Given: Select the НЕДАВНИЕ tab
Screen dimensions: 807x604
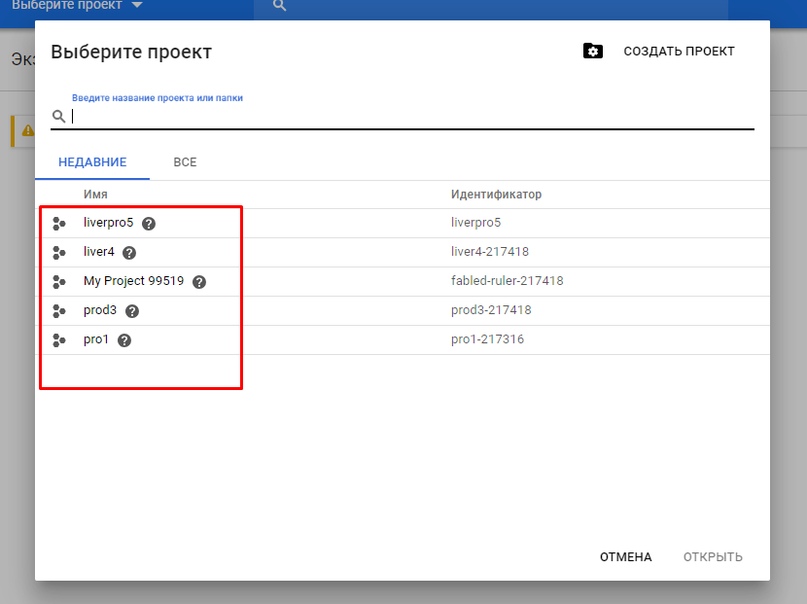Looking at the screenshot, I should [x=92, y=162].
